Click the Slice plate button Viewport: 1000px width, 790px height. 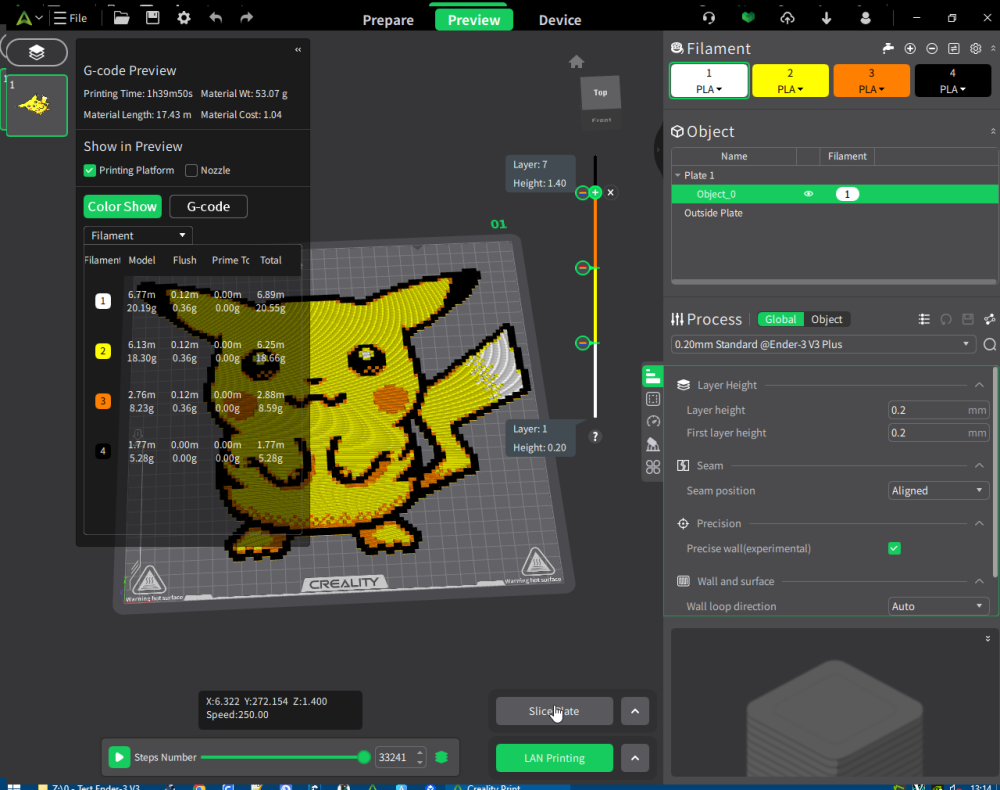[x=554, y=711]
